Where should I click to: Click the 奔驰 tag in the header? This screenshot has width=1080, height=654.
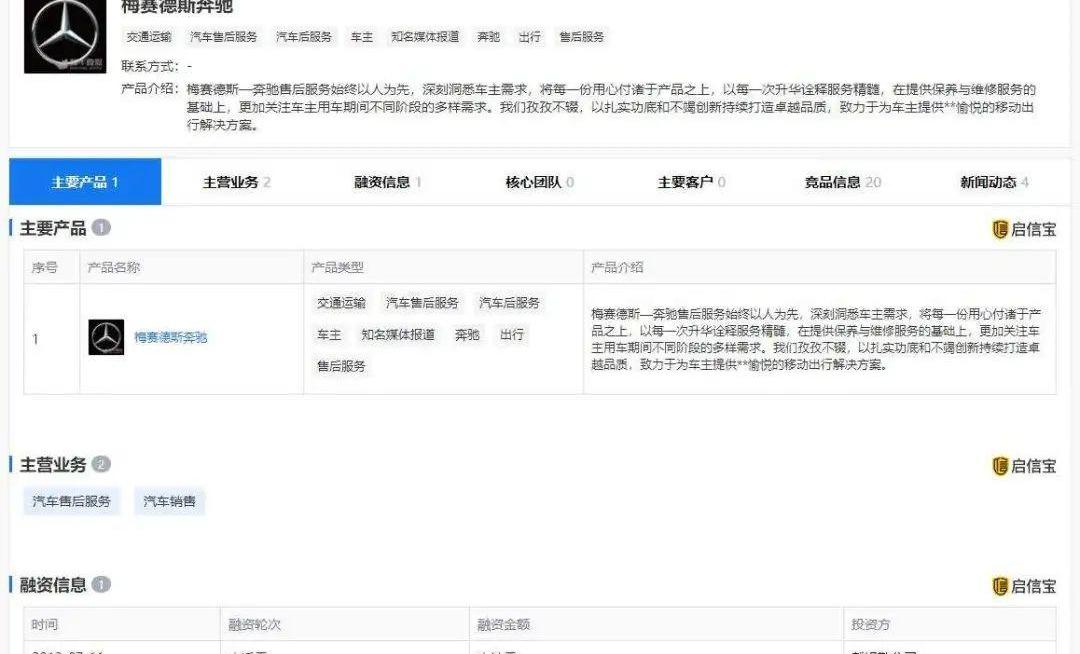pyautogui.click(x=488, y=36)
